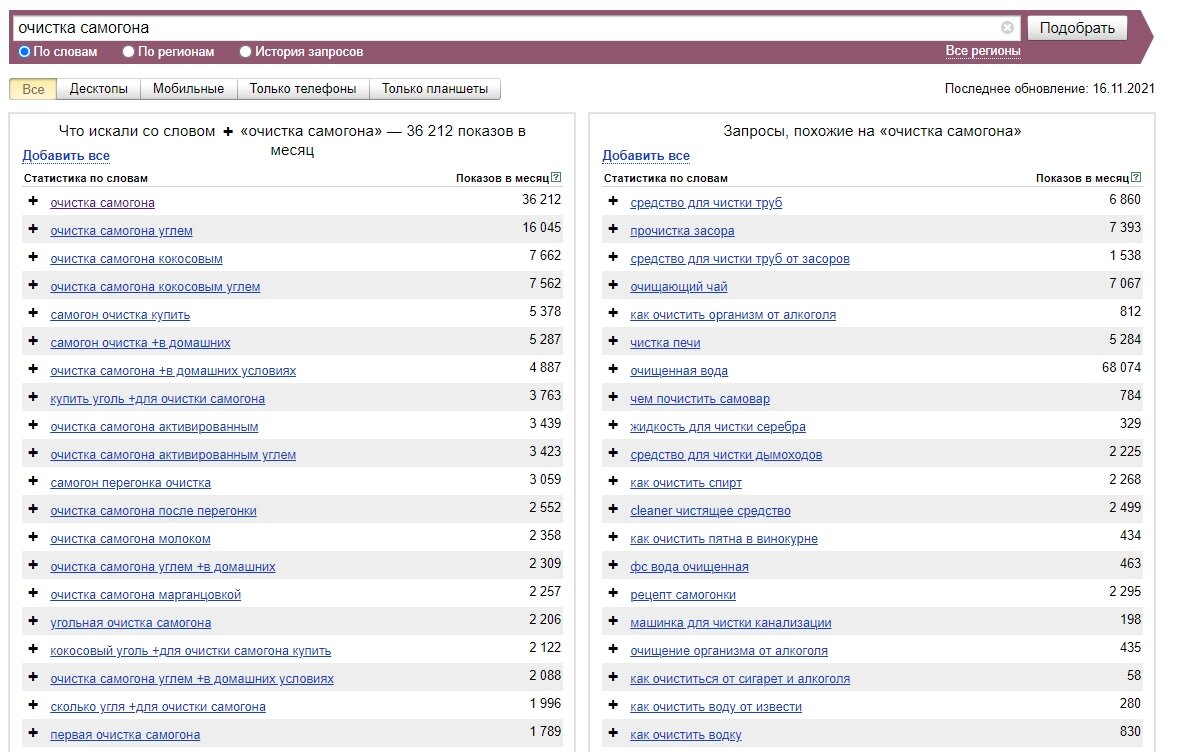Click plus beside 'самогон очистка +в домашних'
The height and width of the screenshot is (752, 1183).
click(x=32, y=340)
